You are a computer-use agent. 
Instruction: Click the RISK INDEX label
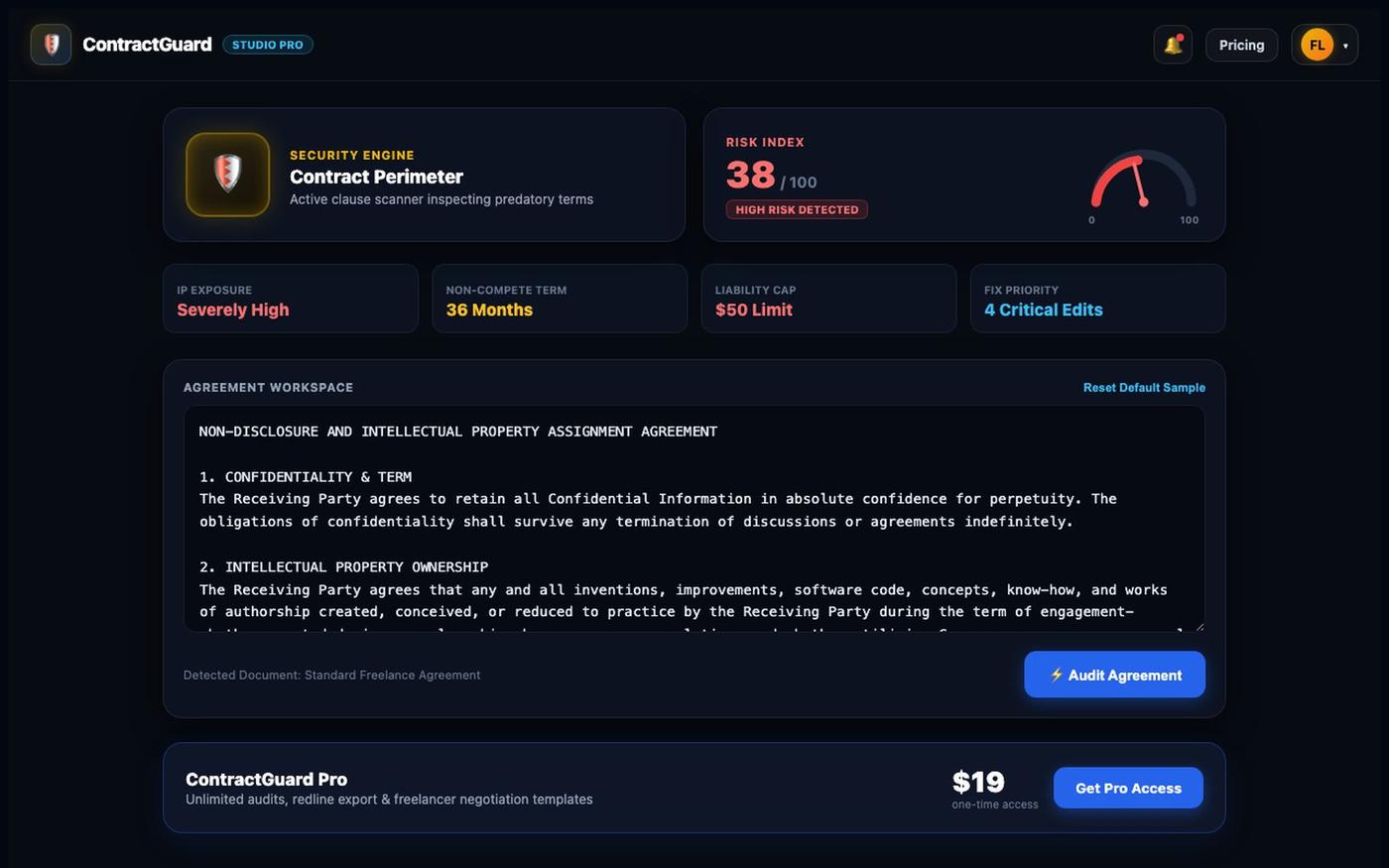click(x=765, y=142)
